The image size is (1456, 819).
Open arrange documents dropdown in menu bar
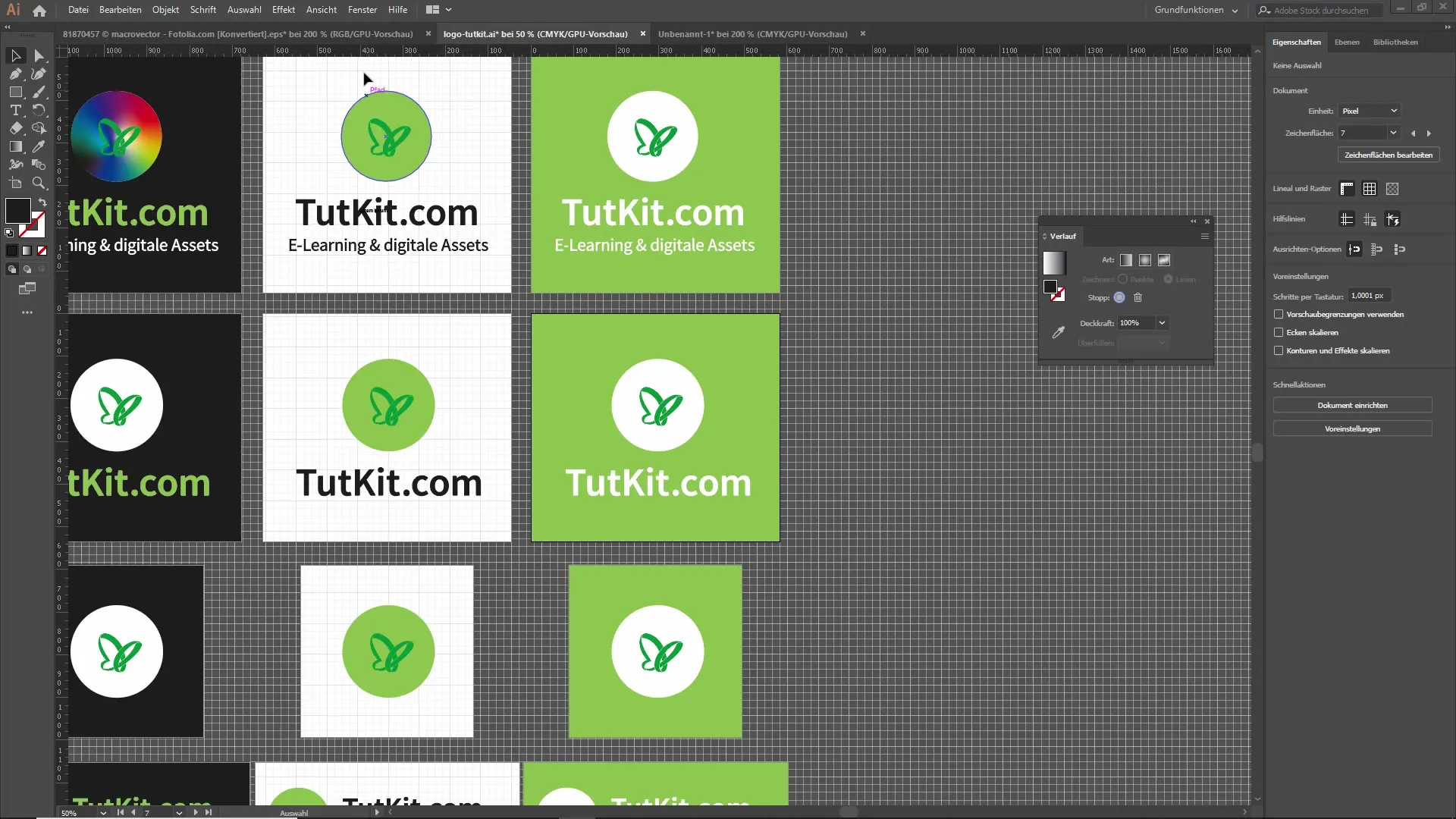[439, 10]
